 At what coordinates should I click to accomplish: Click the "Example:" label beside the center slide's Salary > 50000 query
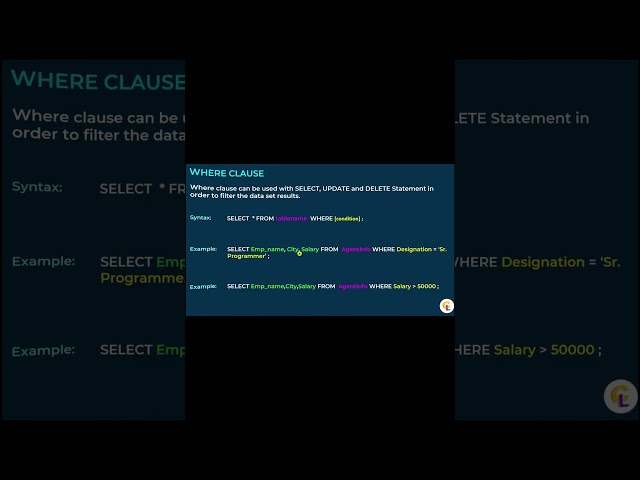click(x=203, y=287)
